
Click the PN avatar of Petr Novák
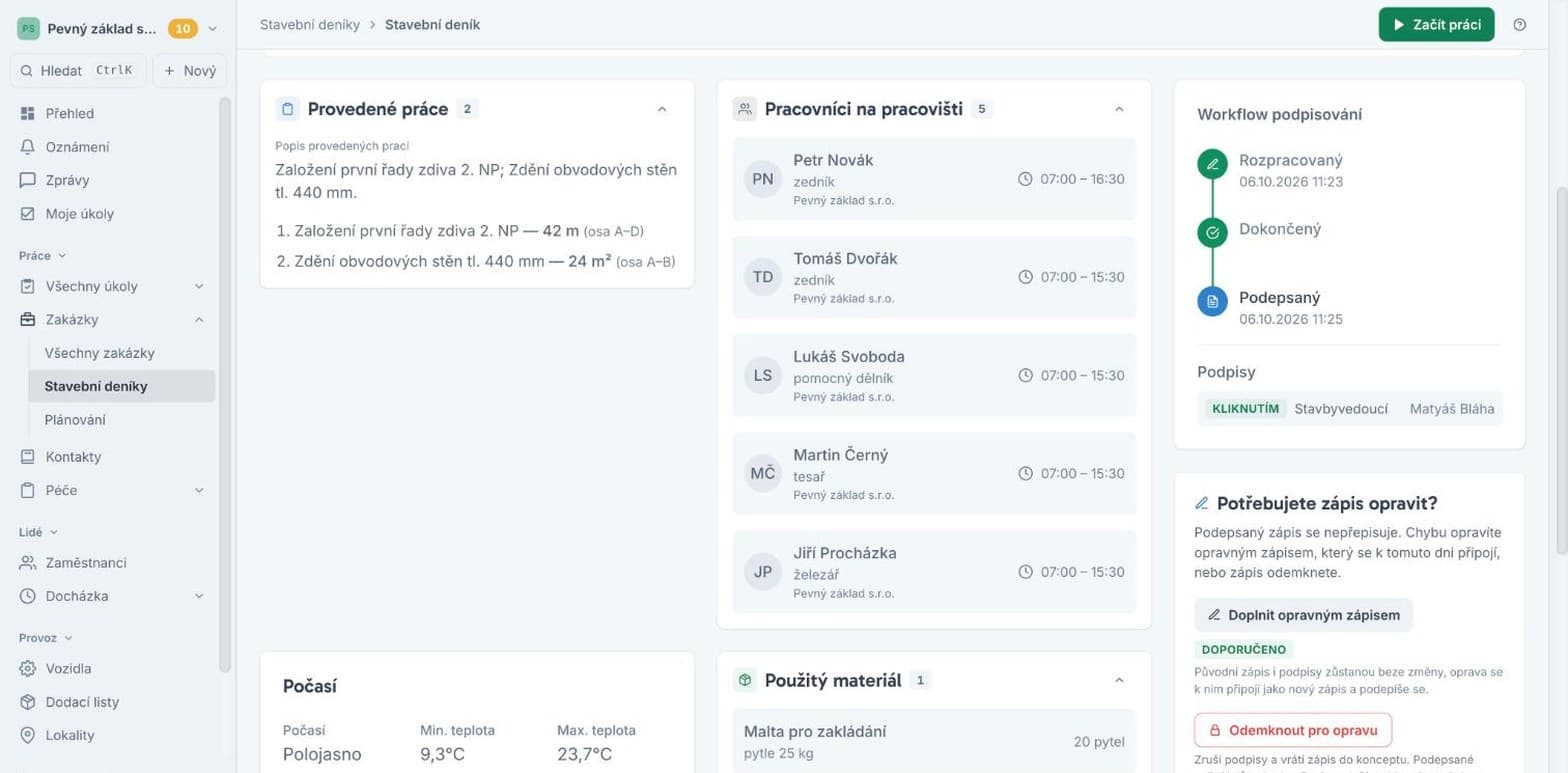click(x=763, y=179)
